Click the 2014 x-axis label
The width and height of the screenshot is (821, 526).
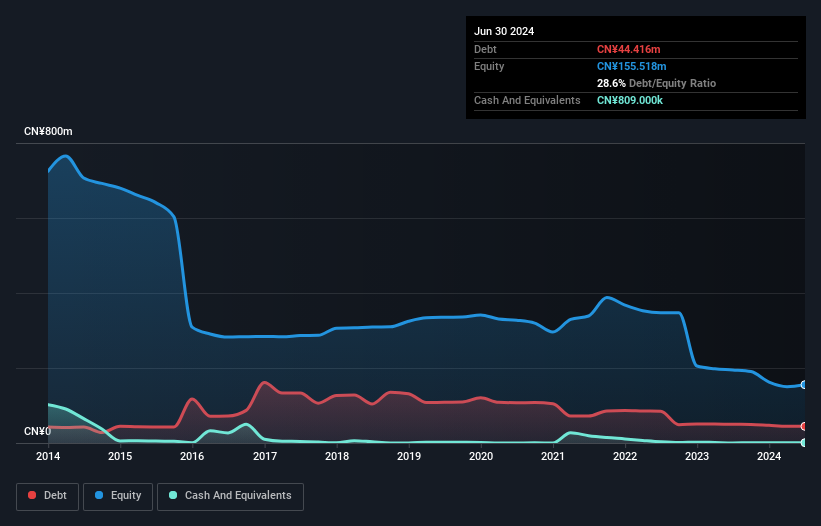coord(48,456)
